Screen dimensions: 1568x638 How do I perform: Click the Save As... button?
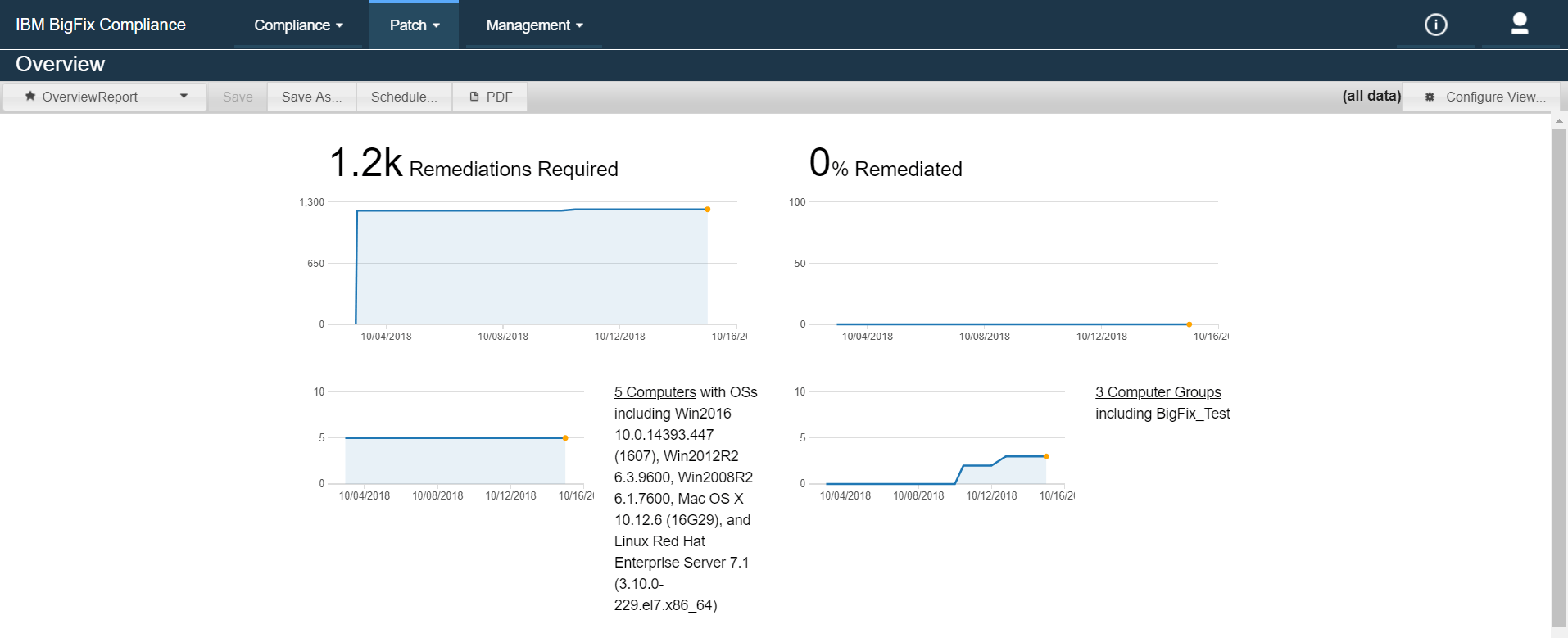click(x=312, y=97)
